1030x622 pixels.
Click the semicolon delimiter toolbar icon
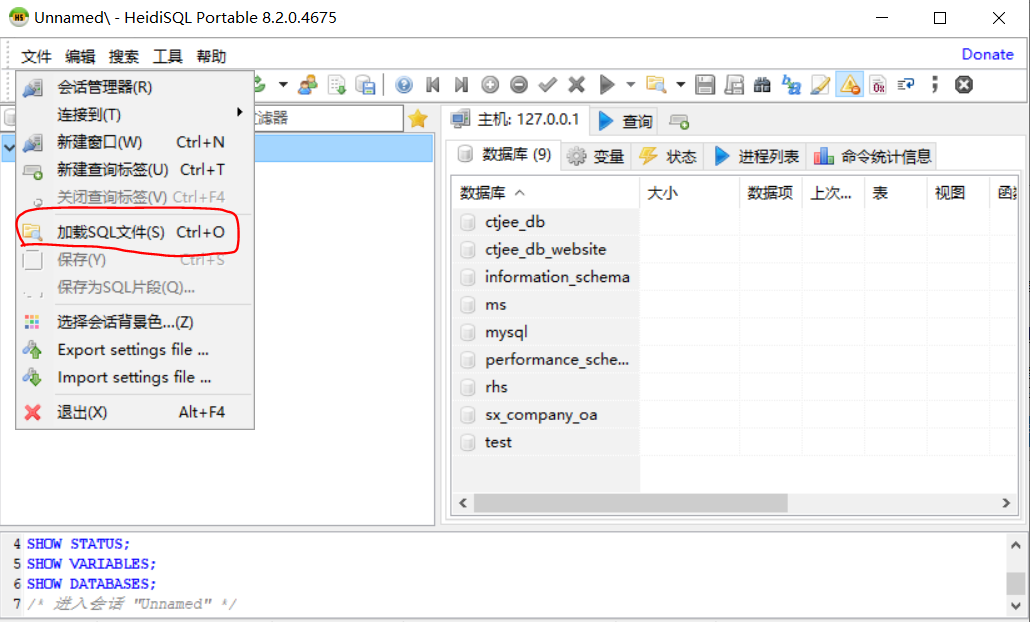[935, 85]
